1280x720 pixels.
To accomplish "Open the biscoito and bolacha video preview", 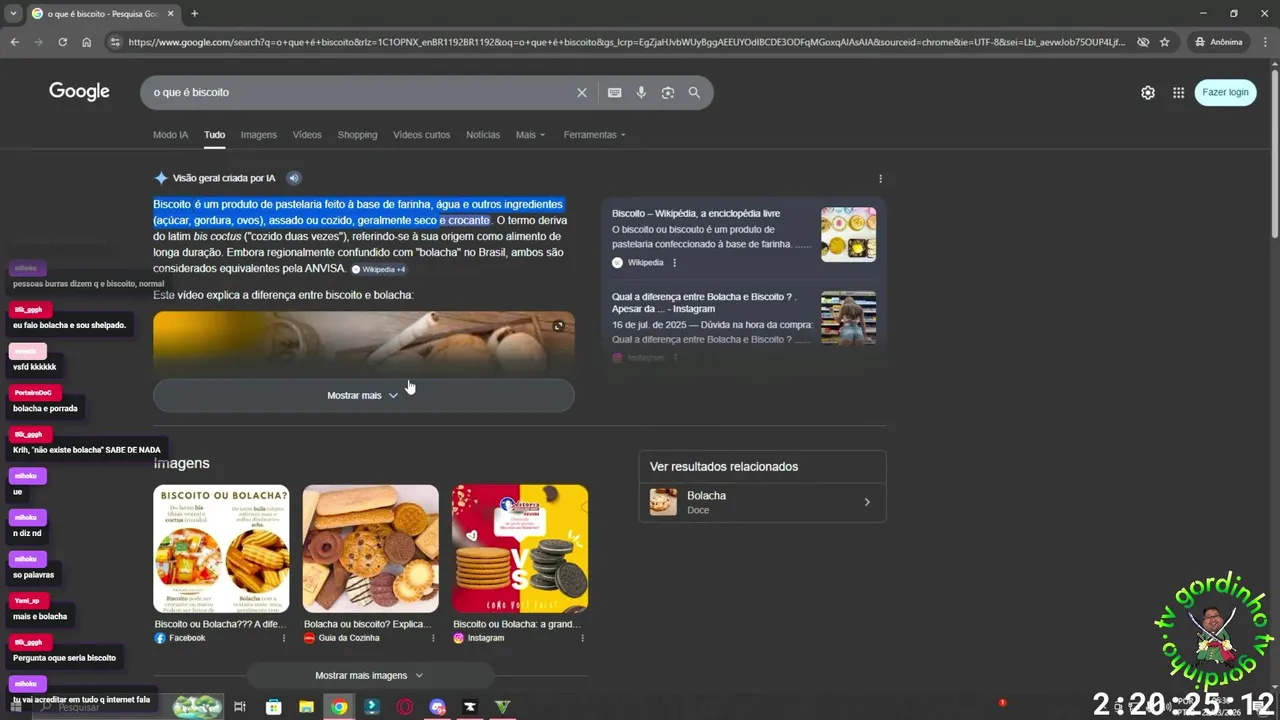I will tap(364, 343).
